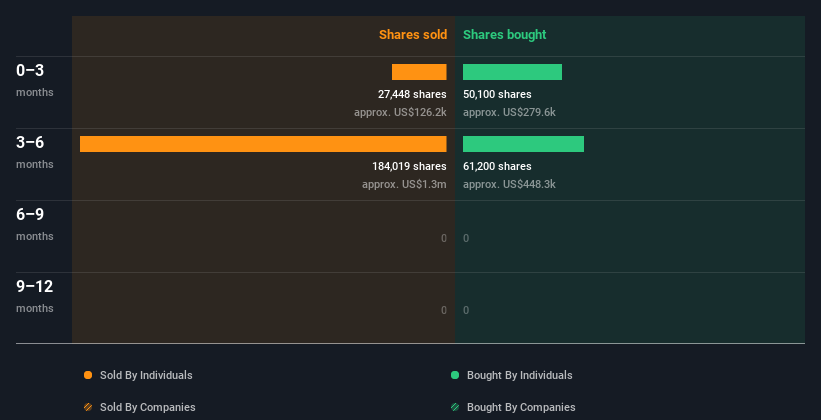Click the 0–3 months green bought bar
821x420 pixels.
point(512,72)
